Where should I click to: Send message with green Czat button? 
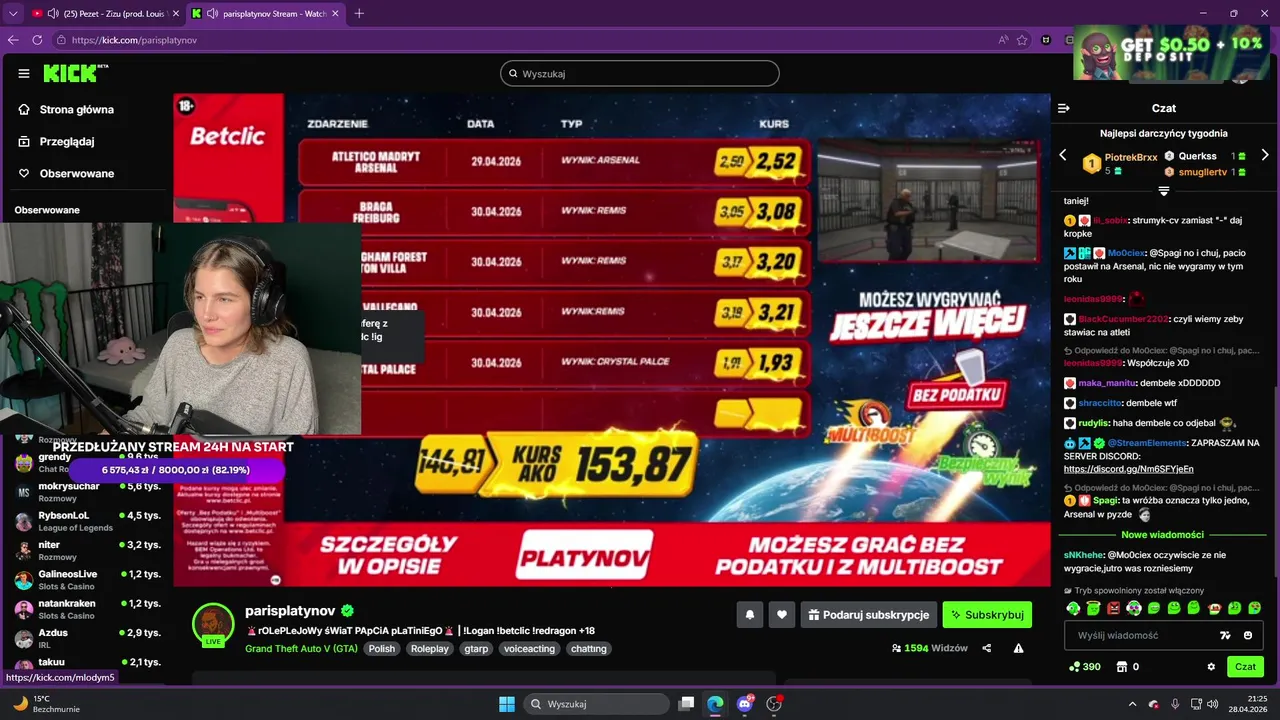(x=1245, y=667)
